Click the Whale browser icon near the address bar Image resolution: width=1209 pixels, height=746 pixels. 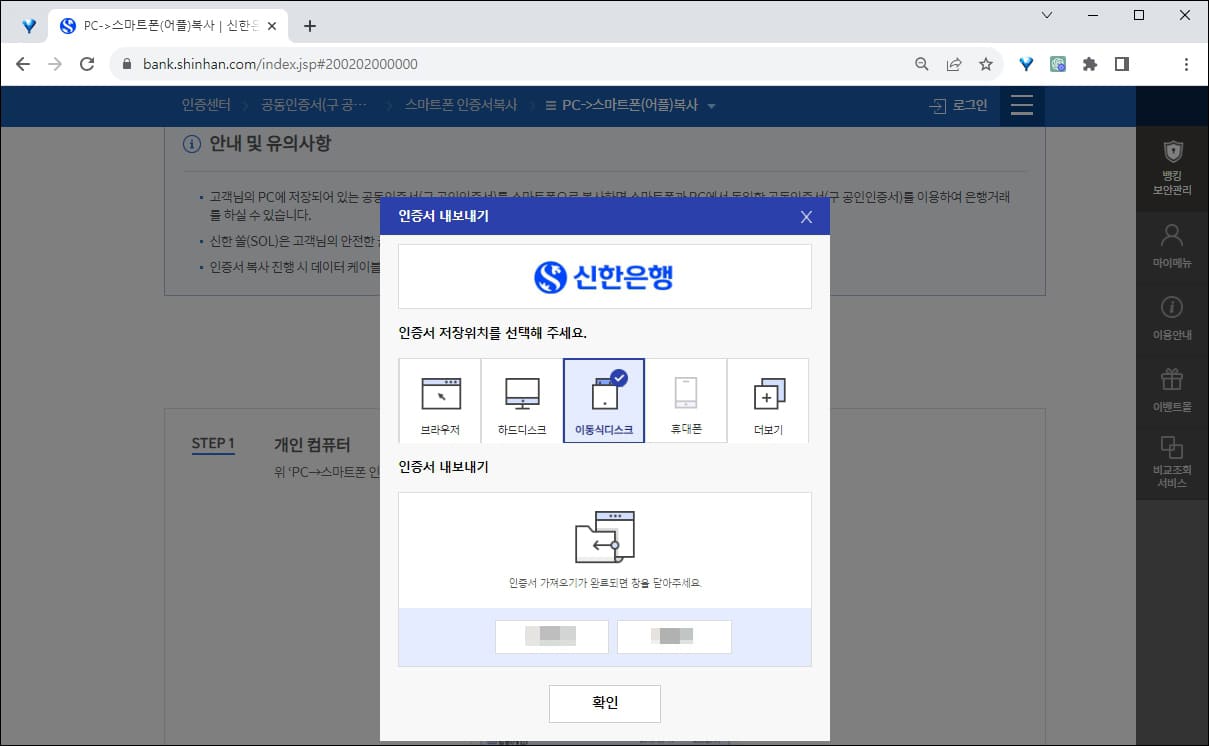click(1024, 63)
